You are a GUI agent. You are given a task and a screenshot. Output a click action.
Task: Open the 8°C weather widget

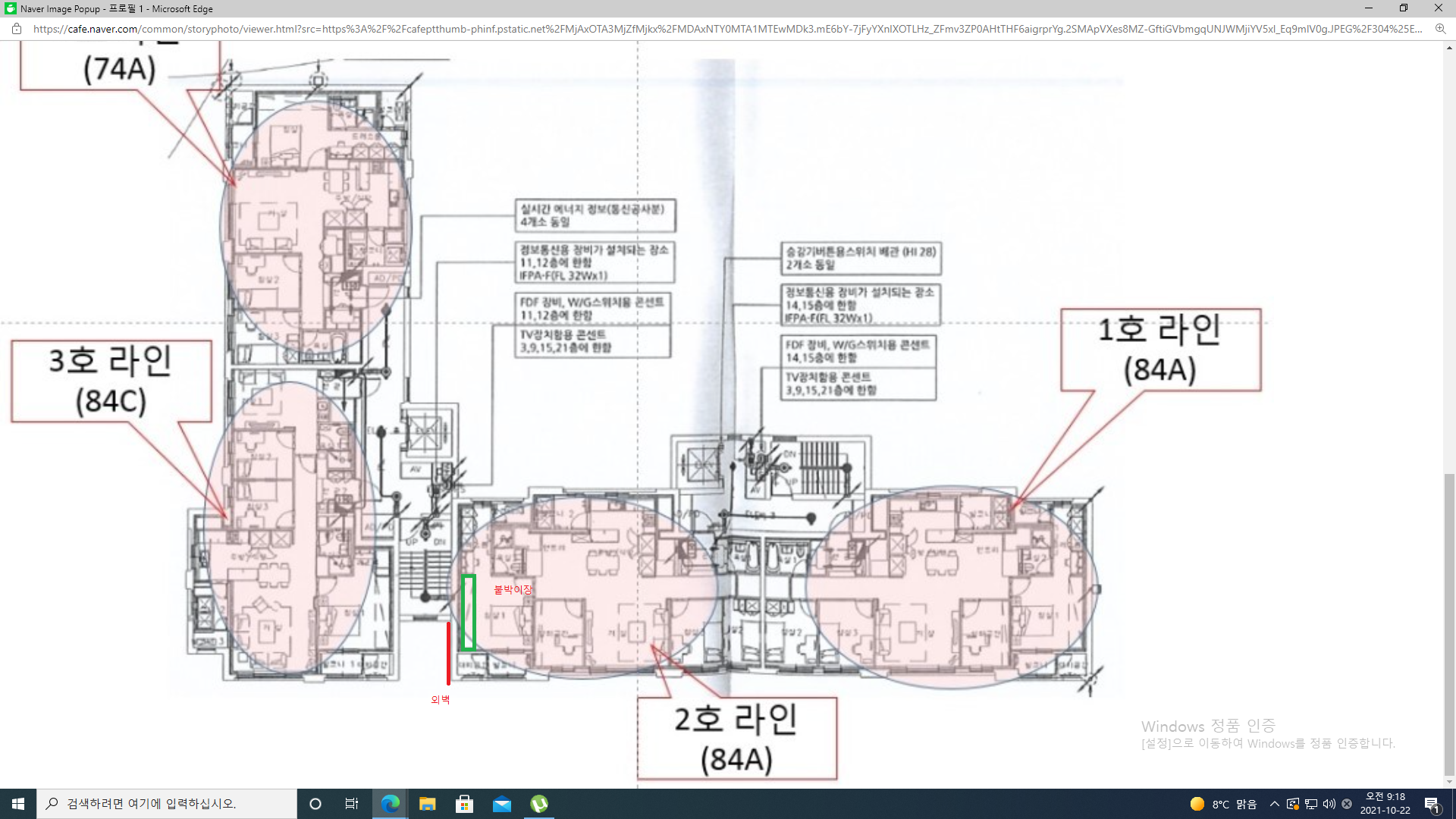tap(1223, 804)
